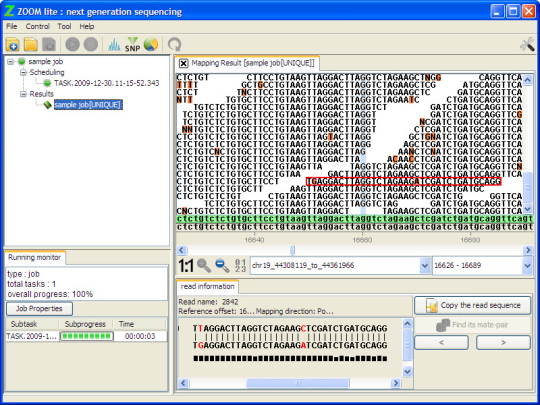
Task: Click the 0123 base encoding icon
Action: point(240,266)
